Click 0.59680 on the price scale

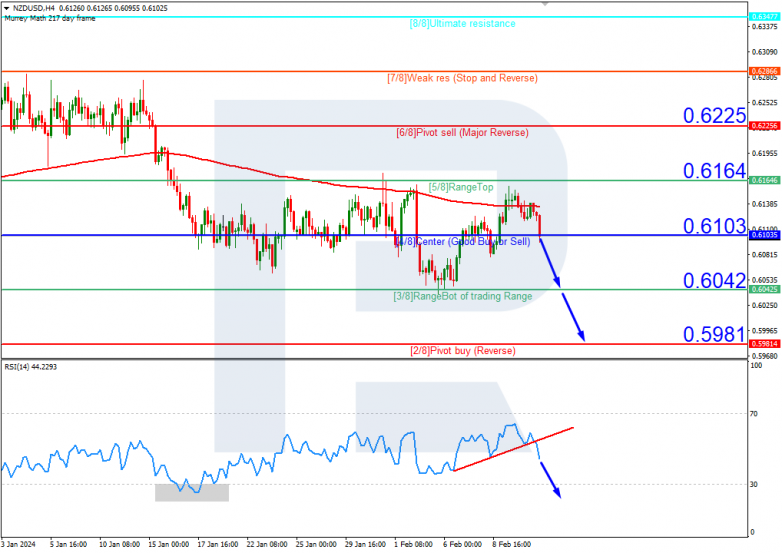[765, 357]
